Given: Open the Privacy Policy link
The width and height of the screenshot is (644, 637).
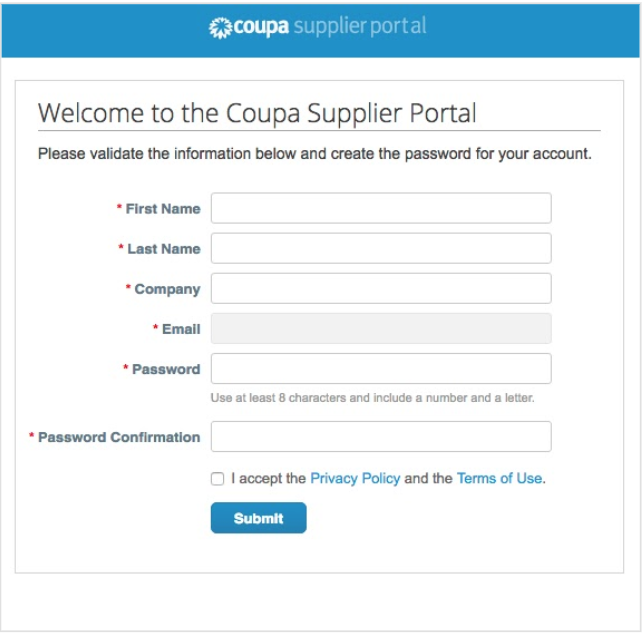Looking at the screenshot, I should (355, 479).
